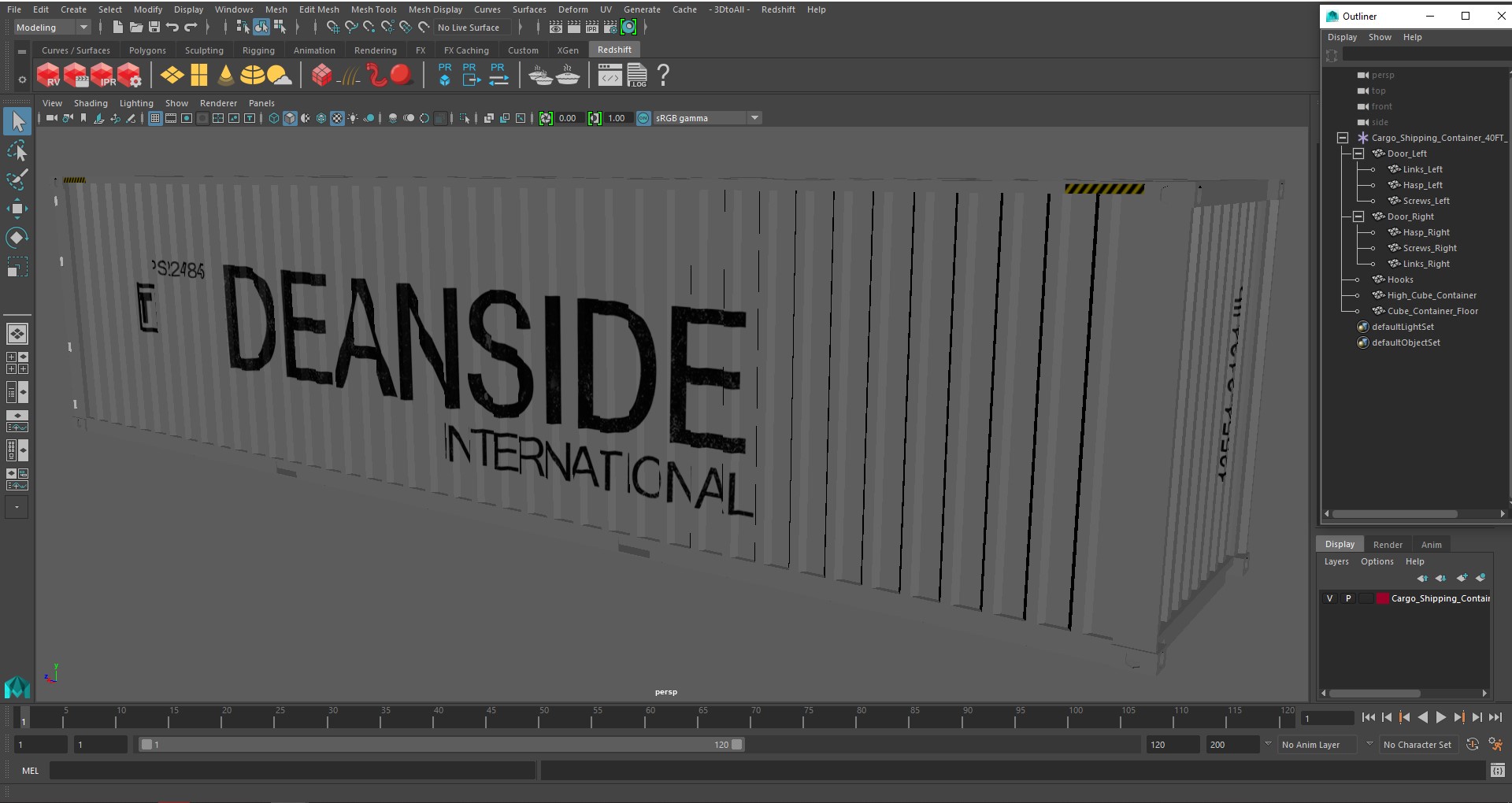Collapse the Door_Left node in Outliner
Image resolution: width=1512 pixels, height=803 pixels.
(1358, 154)
